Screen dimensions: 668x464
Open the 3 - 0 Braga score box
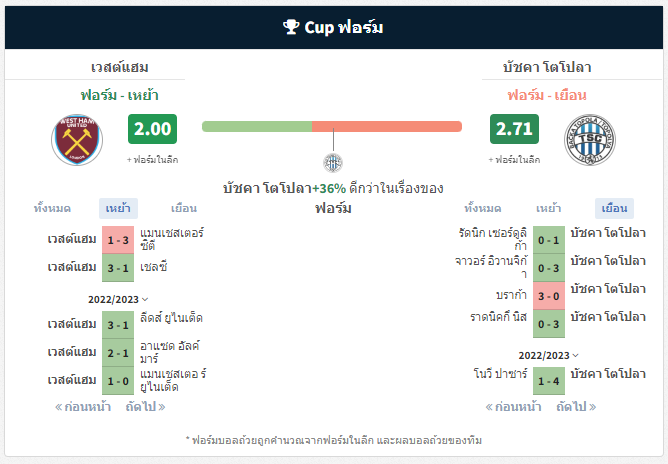549,296
